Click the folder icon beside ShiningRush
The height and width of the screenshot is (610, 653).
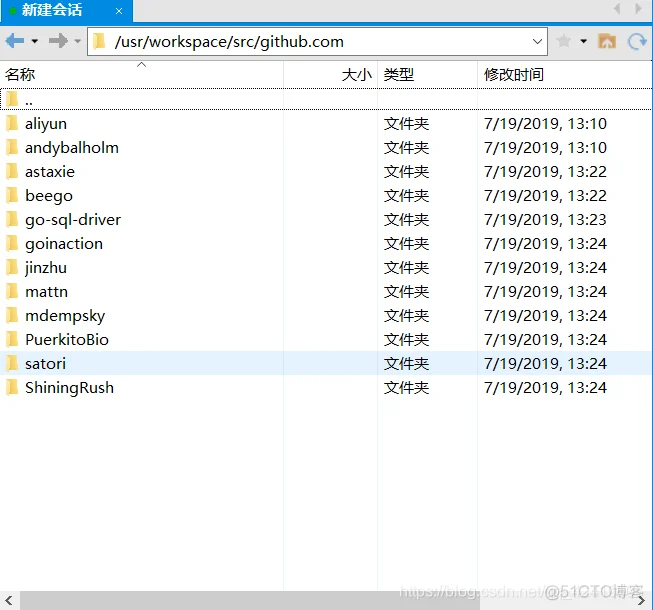(12, 387)
